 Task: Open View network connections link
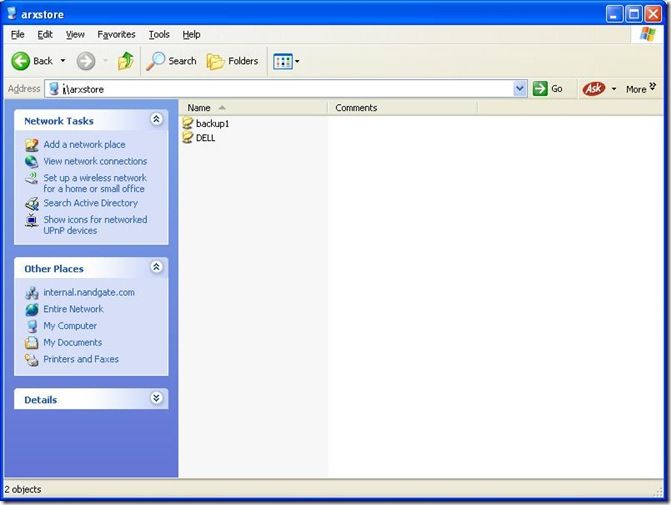pyautogui.click(x=95, y=161)
